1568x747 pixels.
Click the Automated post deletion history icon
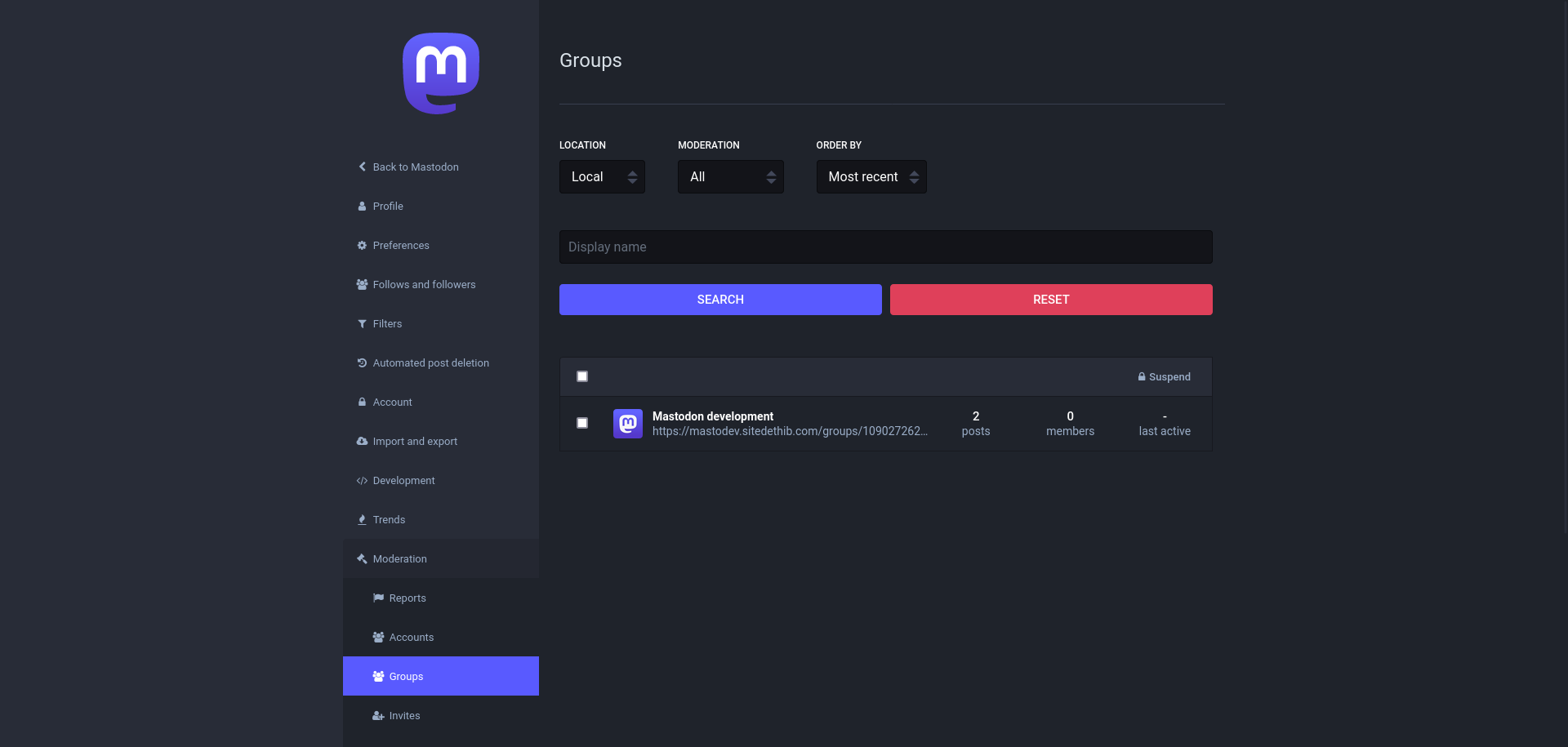coord(362,362)
